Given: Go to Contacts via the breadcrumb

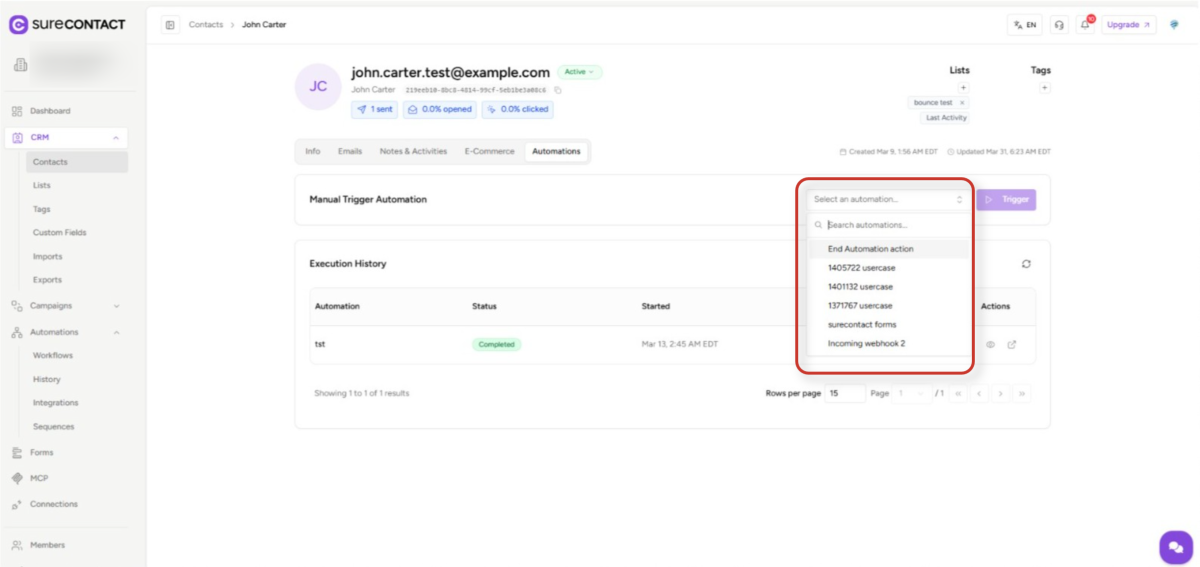Looking at the screenshot, I should [x=206, y=24].
